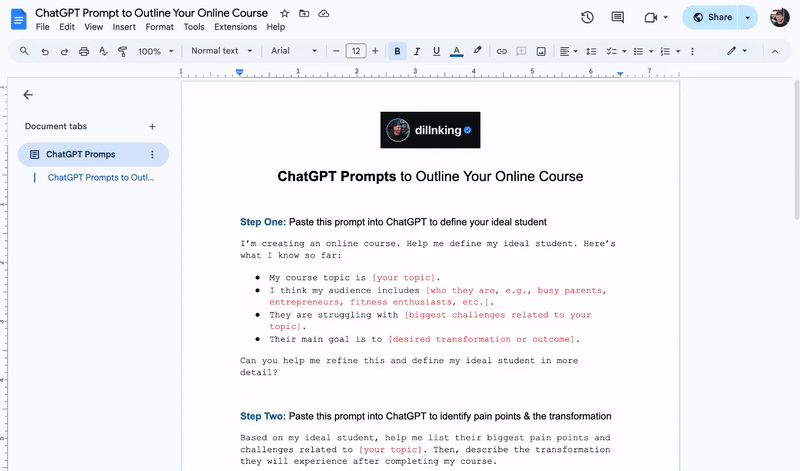Open the text color picker

(x=457, y=51)
